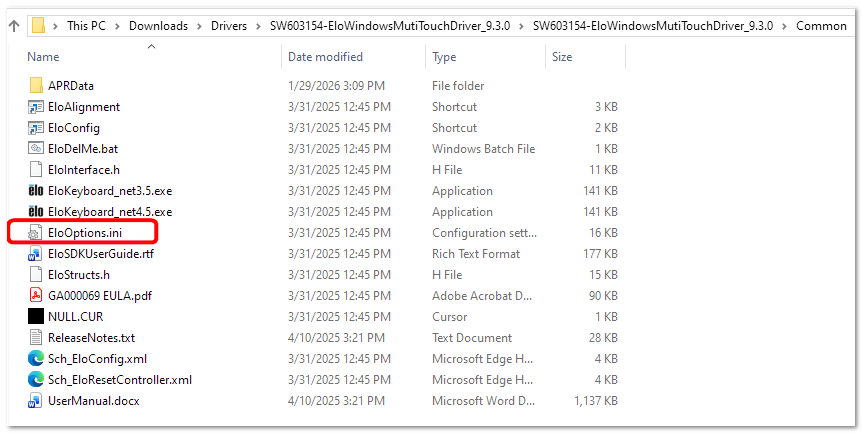Expand chevron after Downloads breadcrumb

click(x=200, y=26)
